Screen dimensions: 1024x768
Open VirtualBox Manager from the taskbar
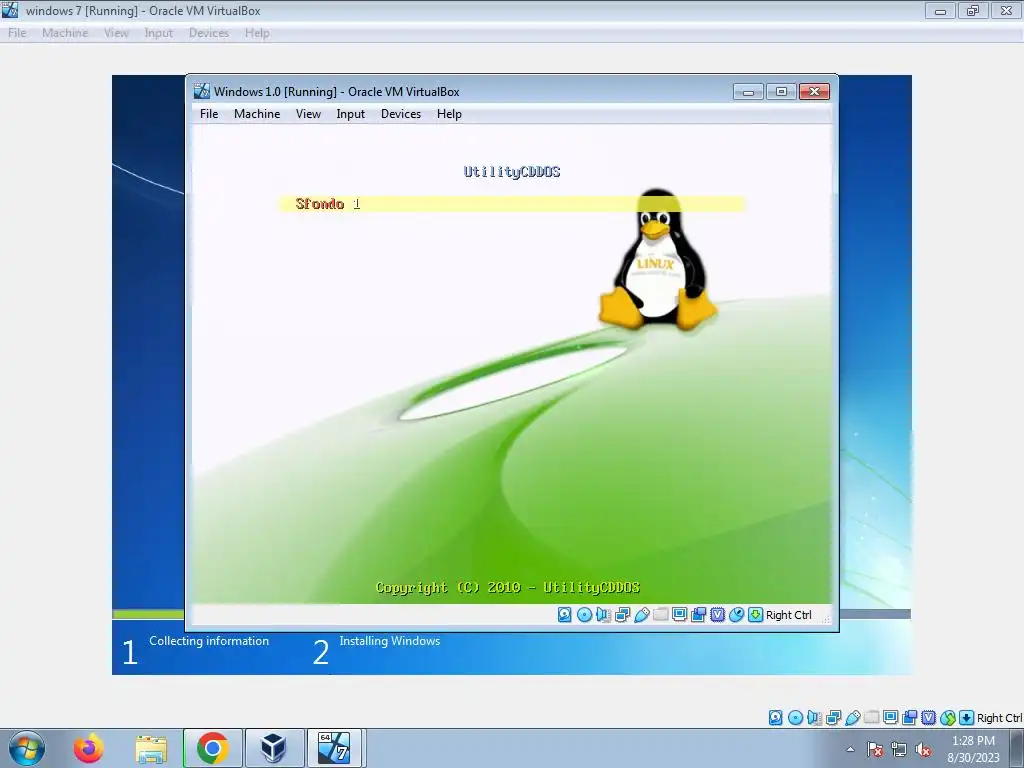pyautogui.click(x=274, y=748)
